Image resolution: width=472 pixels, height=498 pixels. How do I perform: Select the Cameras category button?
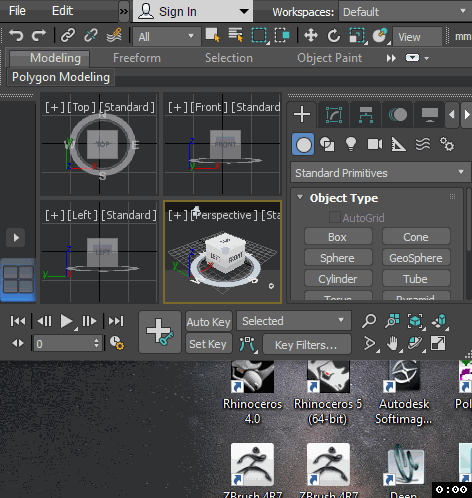coord(375,144)
